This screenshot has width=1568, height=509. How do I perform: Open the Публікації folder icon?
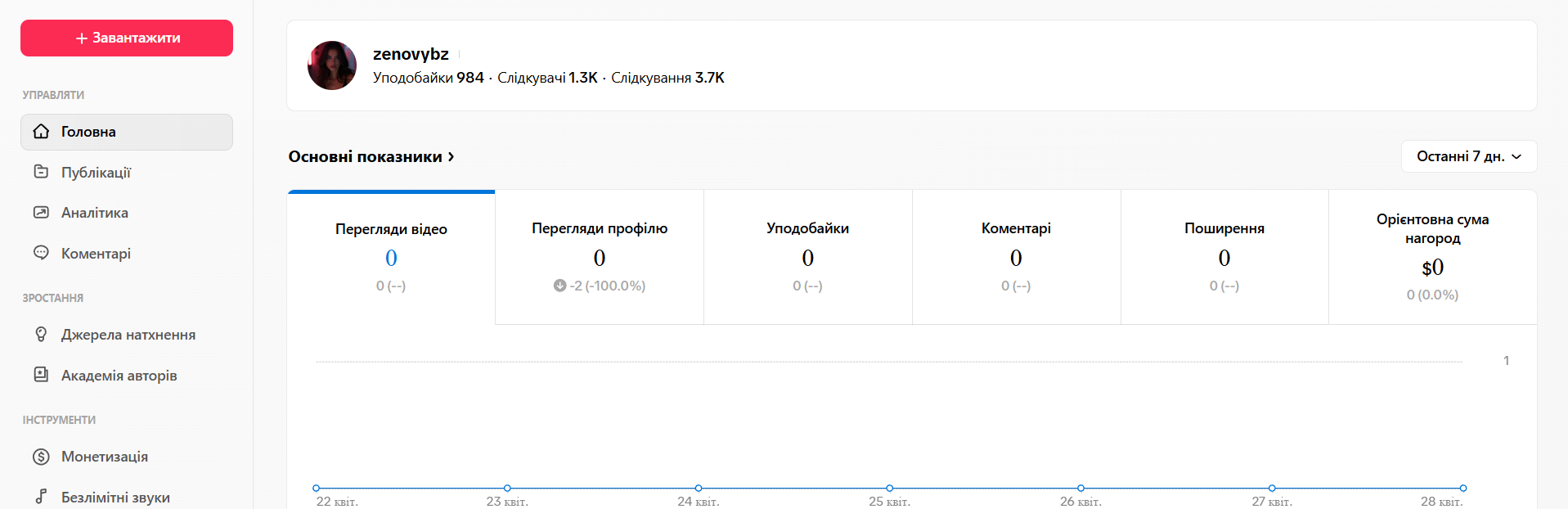pyautogui.click(x=41, y=172)
